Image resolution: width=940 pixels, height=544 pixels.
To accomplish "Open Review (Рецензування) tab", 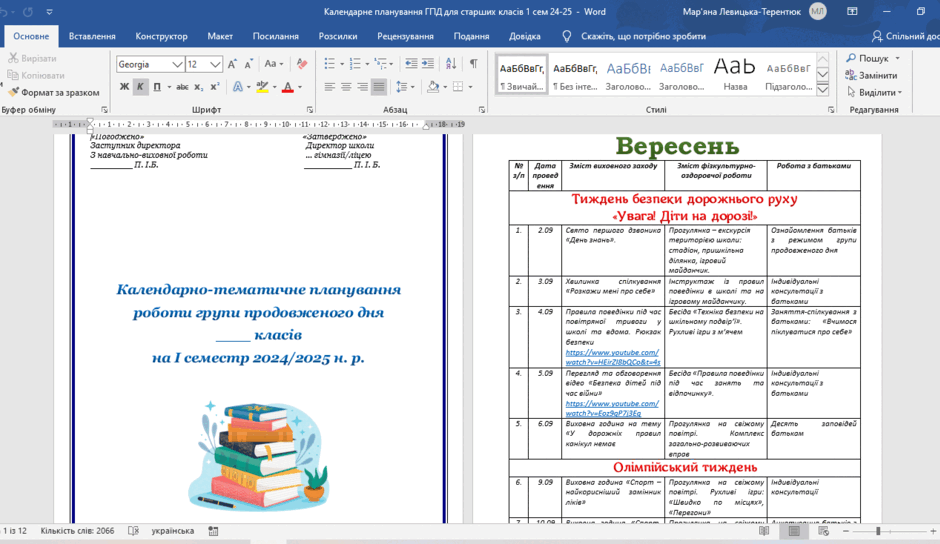I will click(405, 37).
